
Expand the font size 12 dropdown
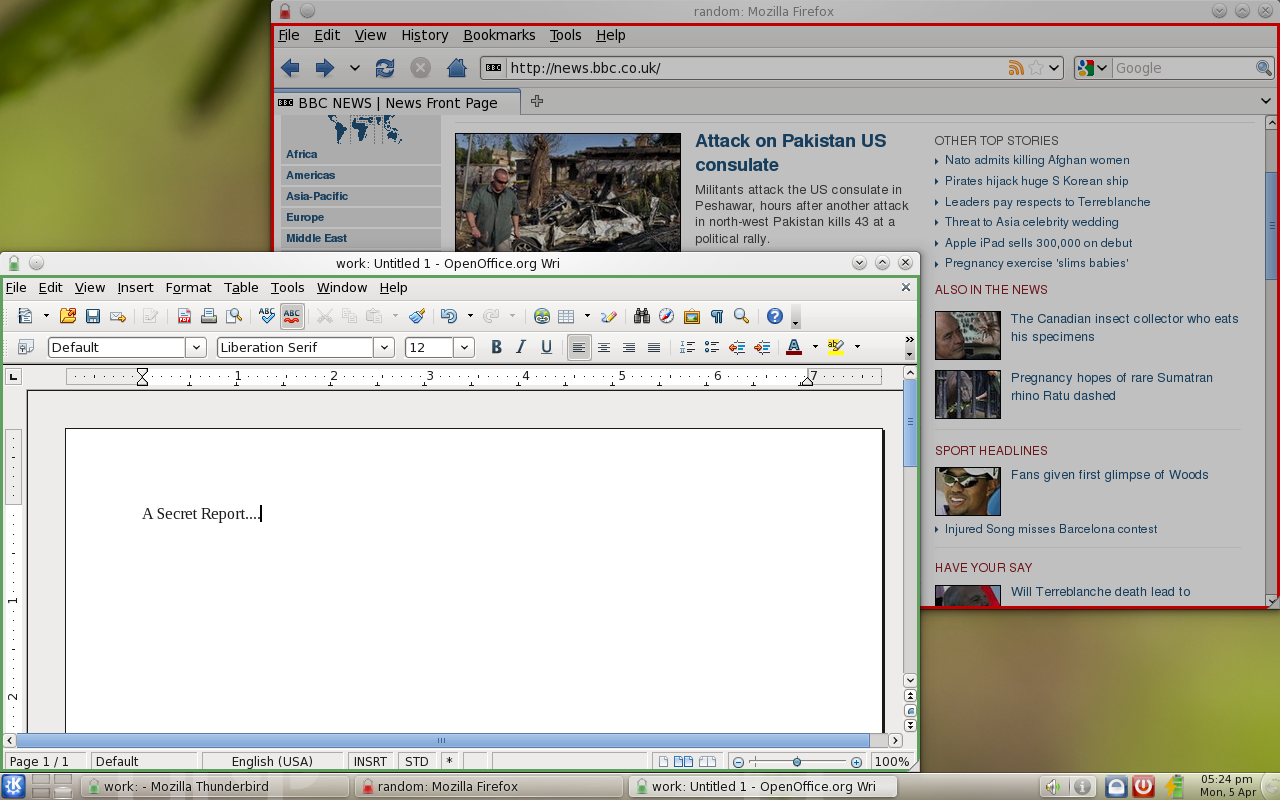point(464,347)
